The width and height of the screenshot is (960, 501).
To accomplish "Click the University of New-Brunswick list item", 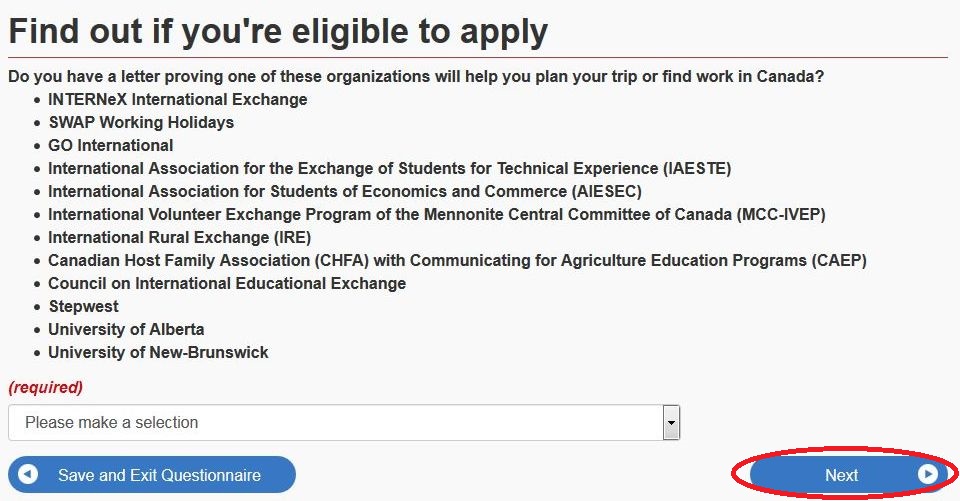I will pyautogui.click(x=158, y=352).
